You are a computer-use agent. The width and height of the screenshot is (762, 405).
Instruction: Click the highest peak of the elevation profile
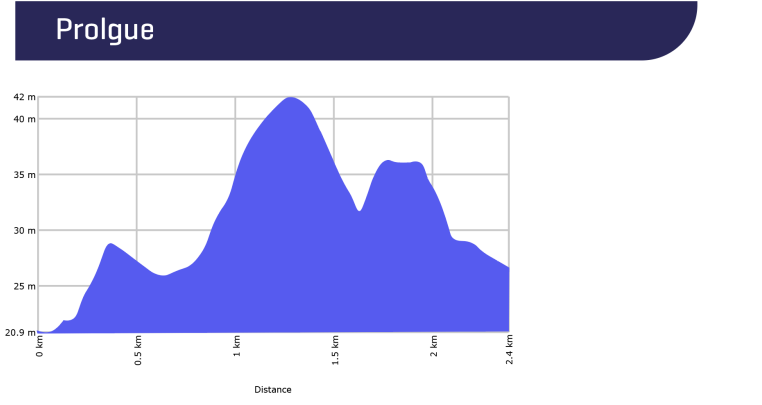click(x=290, y=98)
